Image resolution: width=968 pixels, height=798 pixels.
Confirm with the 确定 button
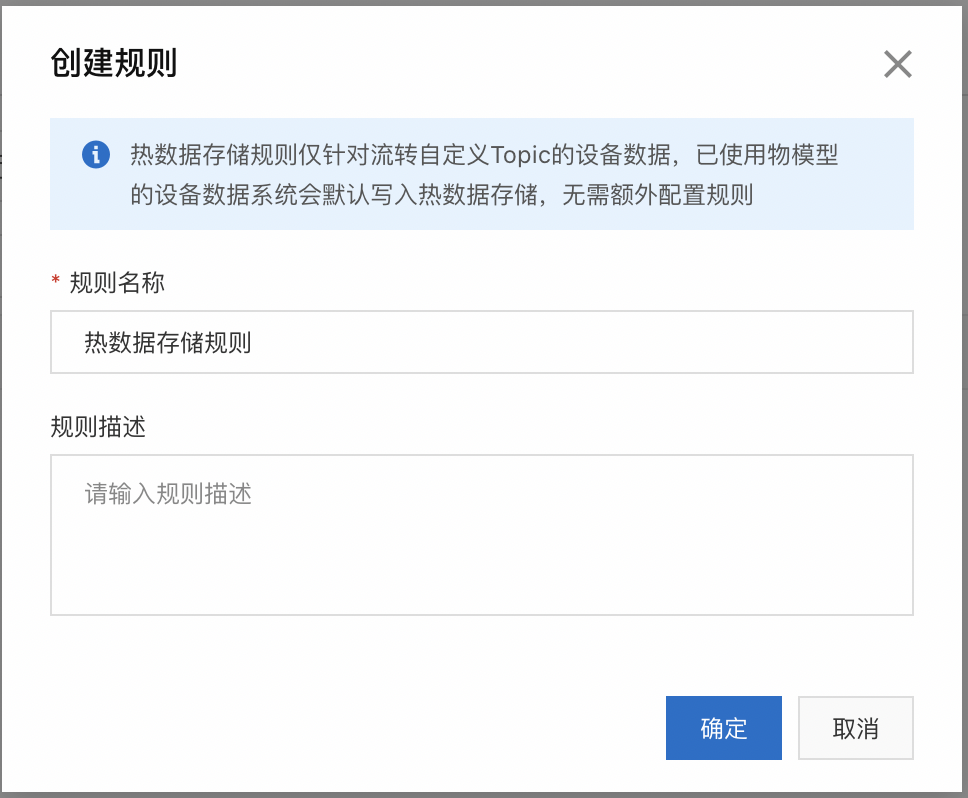click(x=724, y=728)
